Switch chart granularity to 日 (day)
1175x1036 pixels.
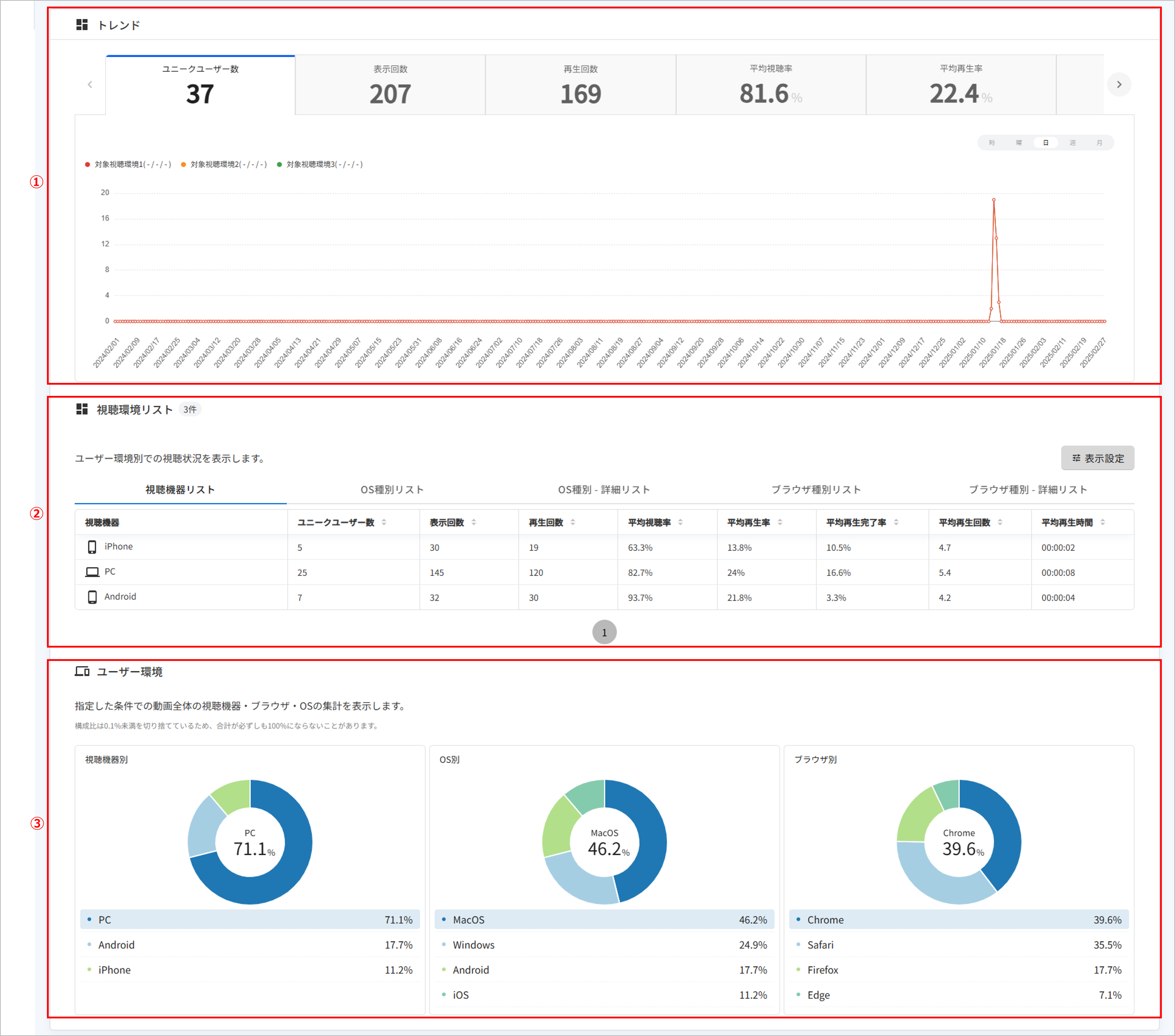1046,143
